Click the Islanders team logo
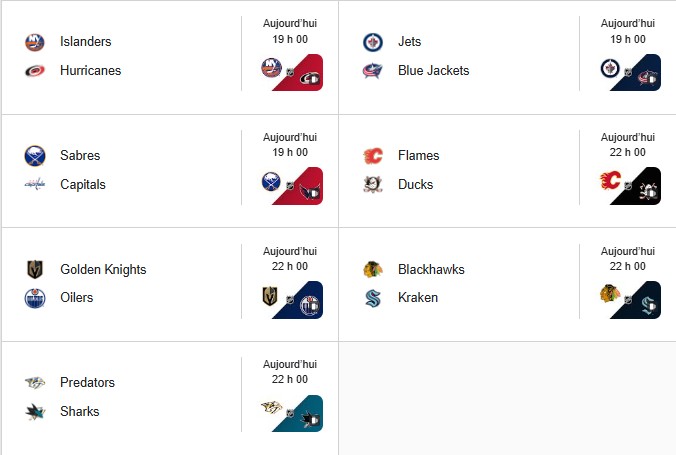Image resolution: width=676 pixels, height=455 pixels. click(x=35, y=42)
